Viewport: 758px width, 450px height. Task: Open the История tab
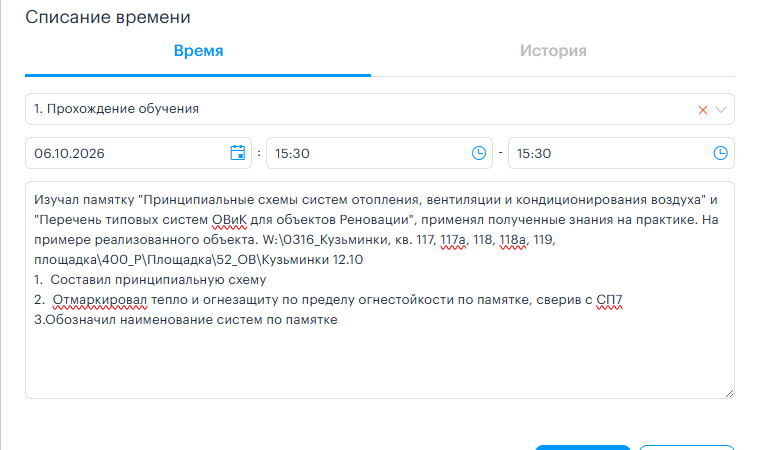pos(553,51)
